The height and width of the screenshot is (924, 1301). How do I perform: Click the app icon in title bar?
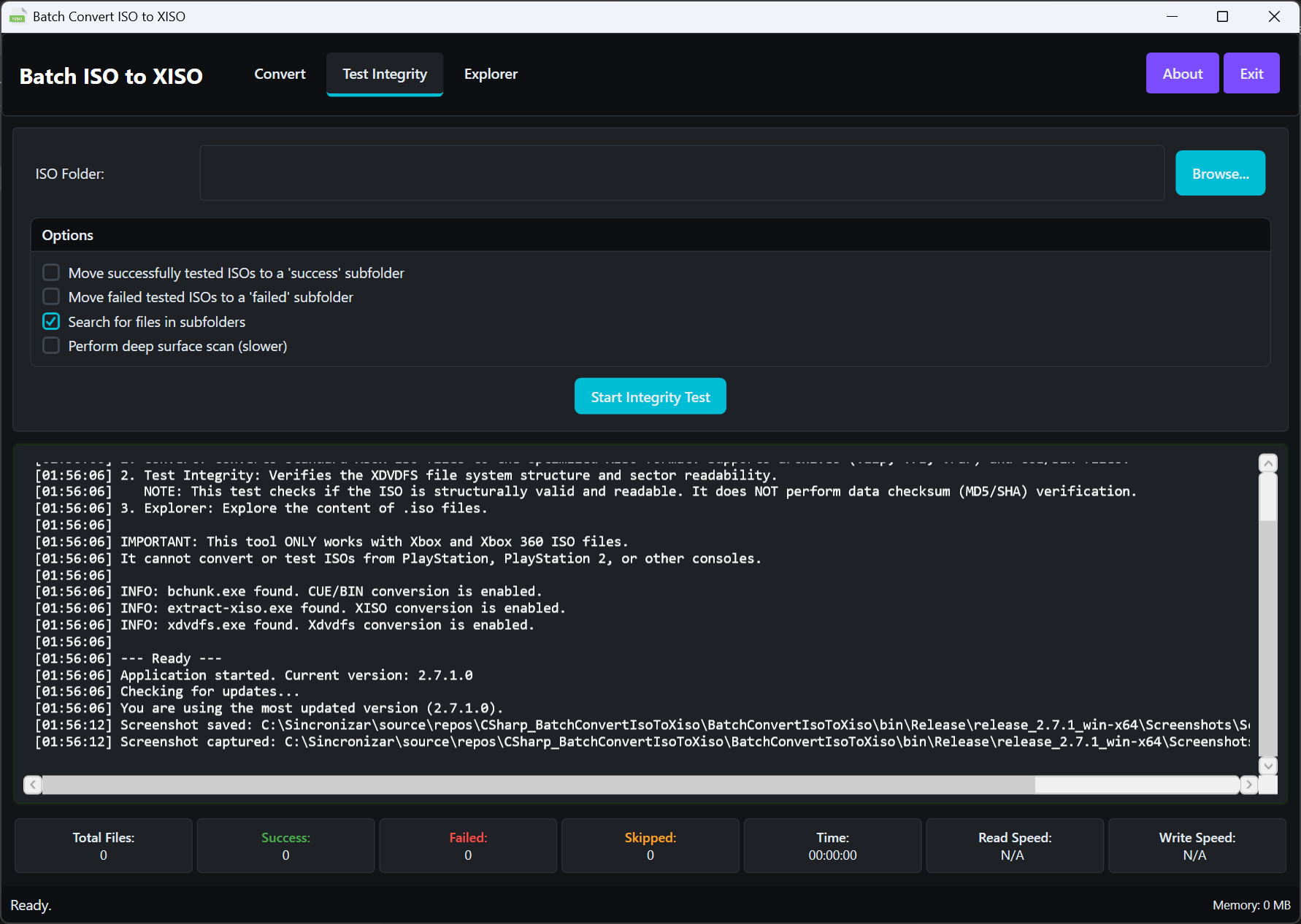point(18,16)
